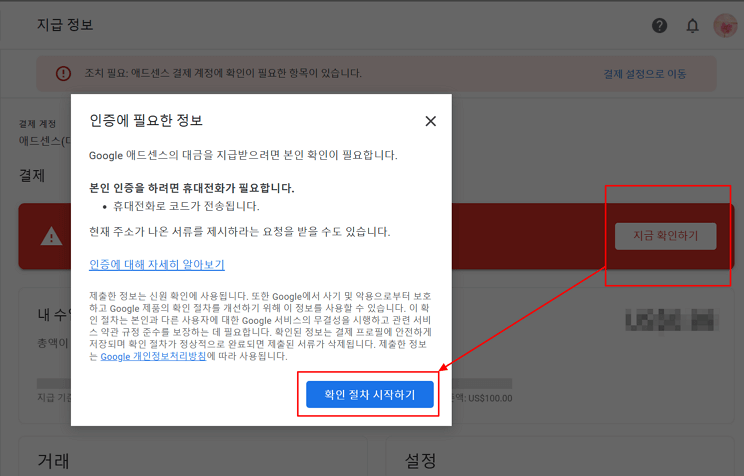This screenshot has height=476, width=744.
Task: Click the 지급 정보 page title
Action: (65, 25)
